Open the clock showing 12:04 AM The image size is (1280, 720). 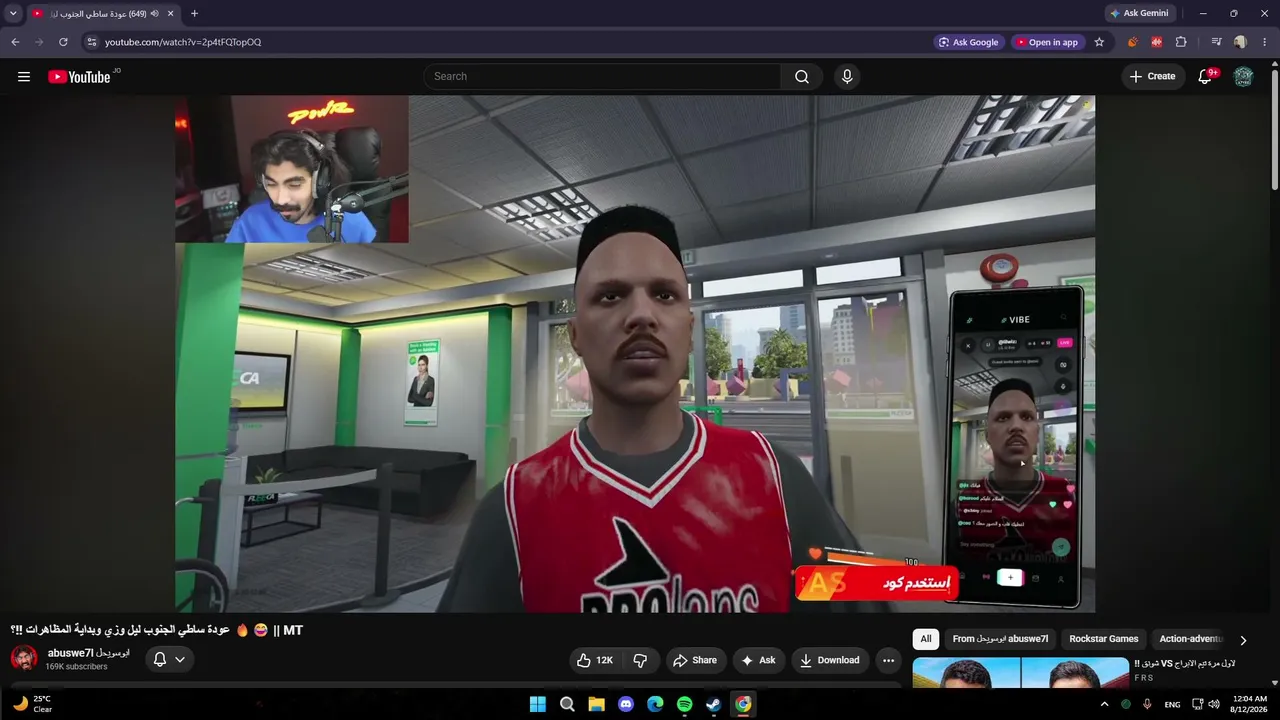(x=1251, y=704)
